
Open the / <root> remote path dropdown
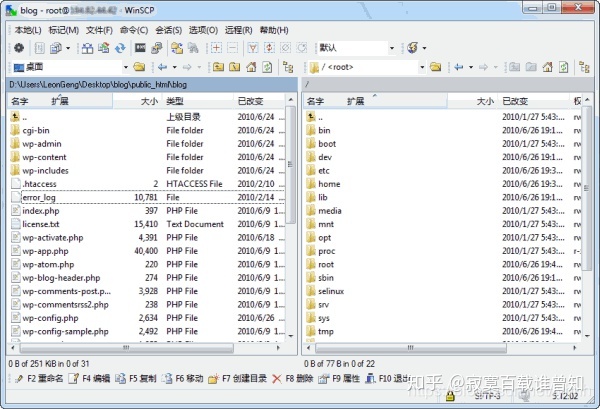(x=422, y=67)
